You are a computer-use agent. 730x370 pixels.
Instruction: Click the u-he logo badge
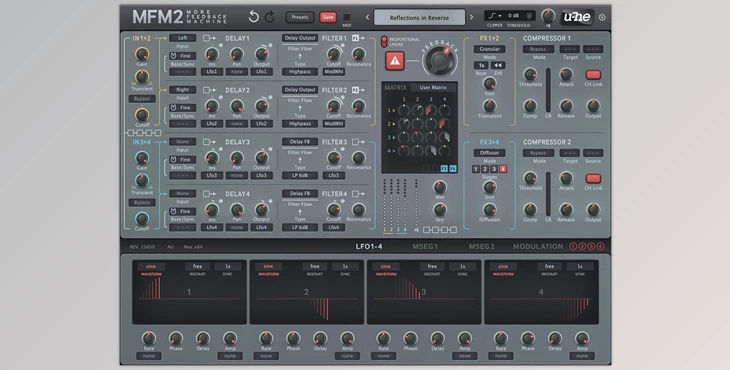[x=577, y=17]
